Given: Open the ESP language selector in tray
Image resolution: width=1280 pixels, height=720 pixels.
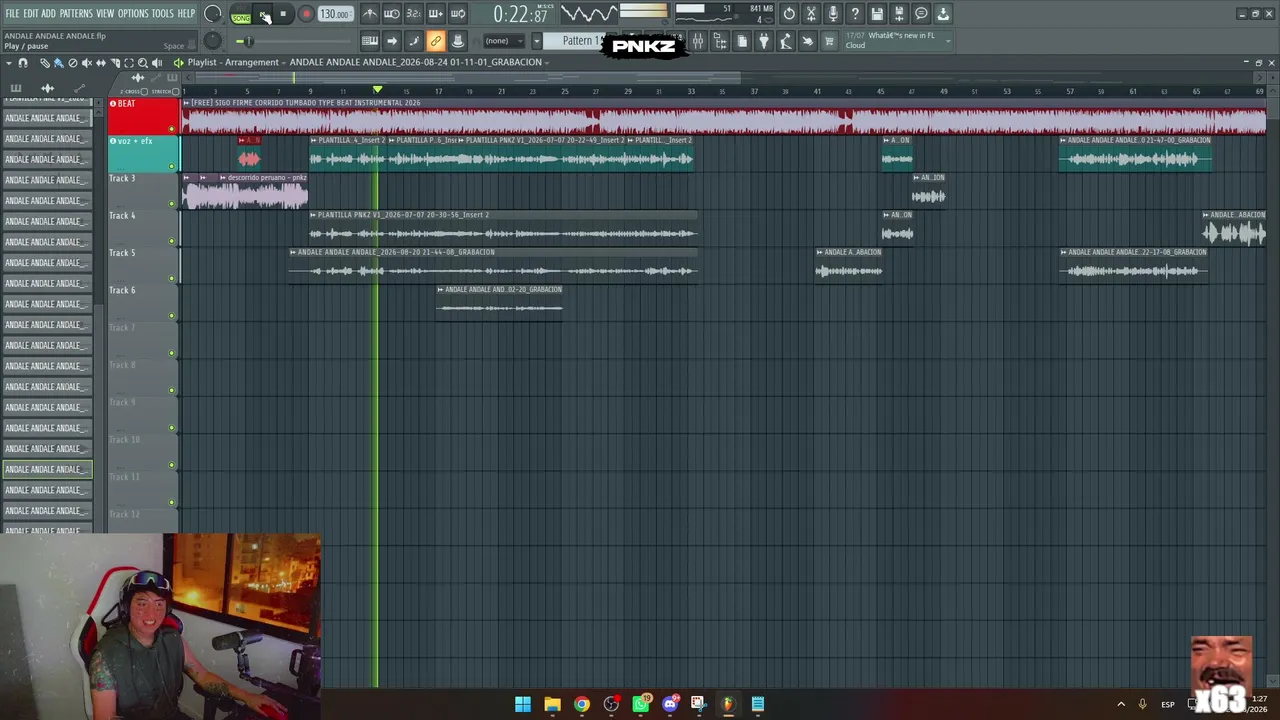Looking at the screenshot, I should tap(1168, 704).
